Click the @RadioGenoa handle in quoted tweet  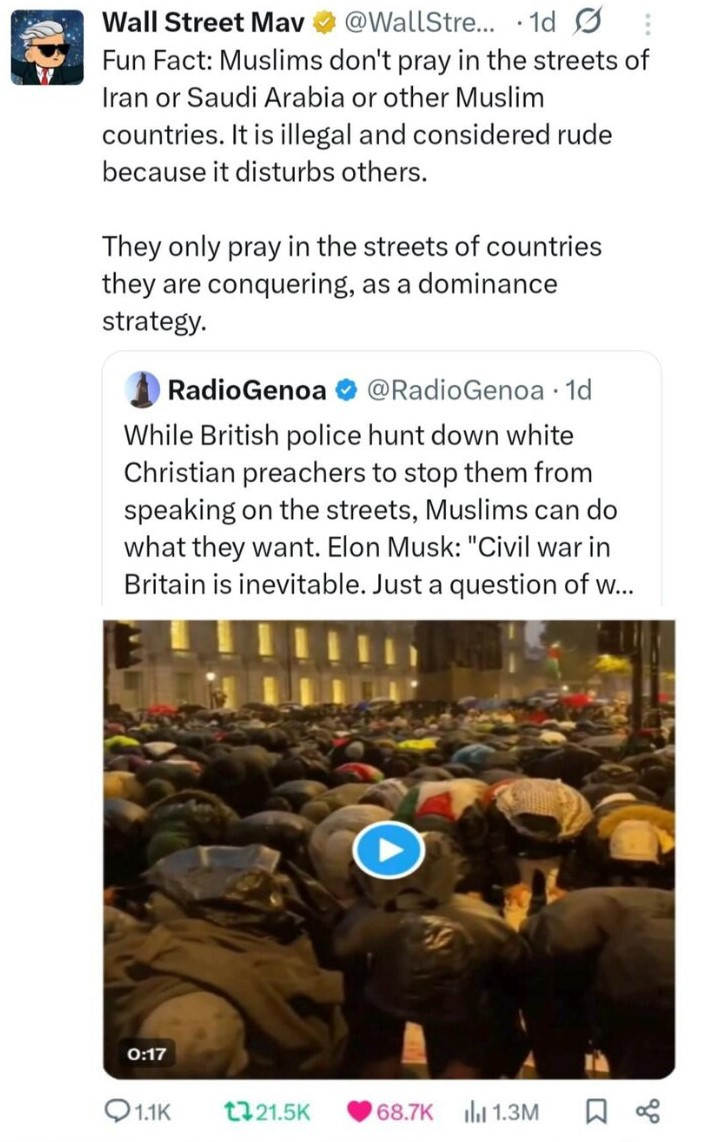(x=456, y=390)
